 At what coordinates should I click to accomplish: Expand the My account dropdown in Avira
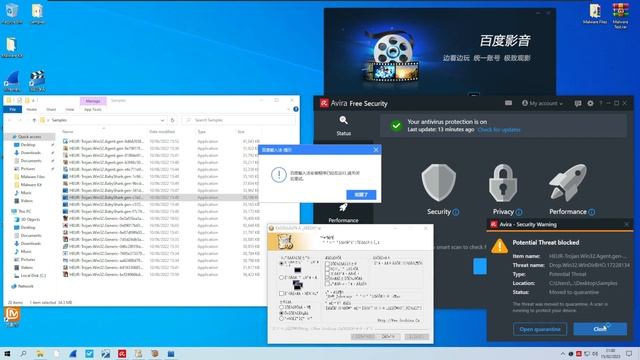(x=542, y=103)
